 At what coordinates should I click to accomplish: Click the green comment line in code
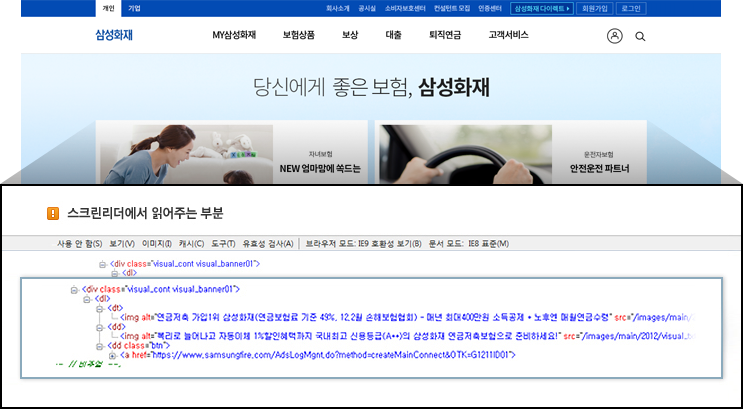click(89, 364)
